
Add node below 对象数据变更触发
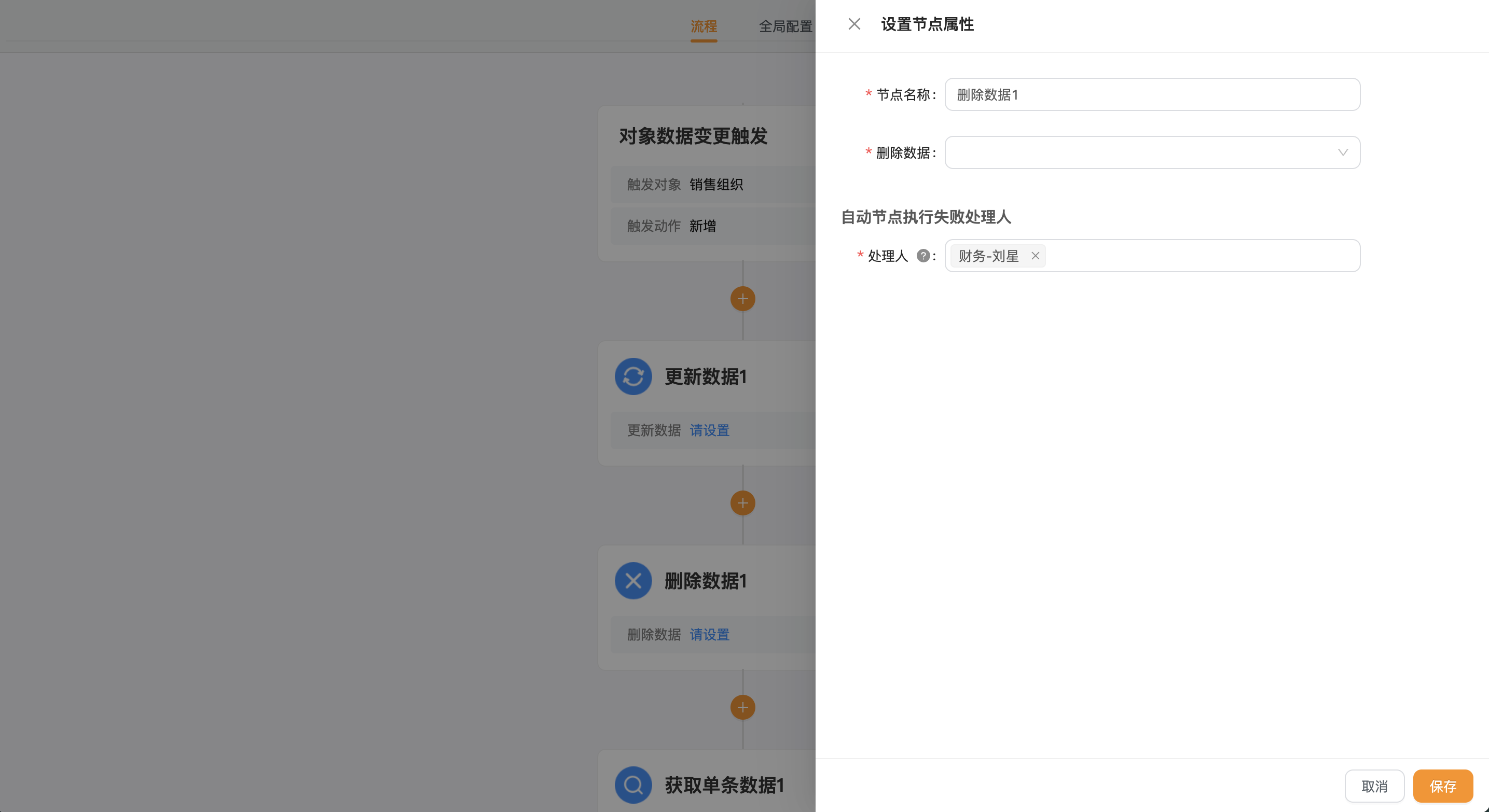(x=742, y=299)
